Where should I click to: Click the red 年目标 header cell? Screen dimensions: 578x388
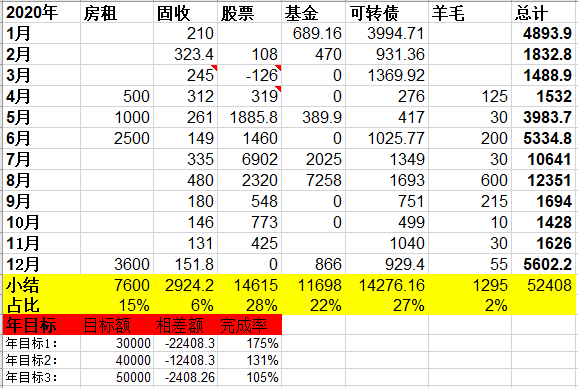pos(42,325)
